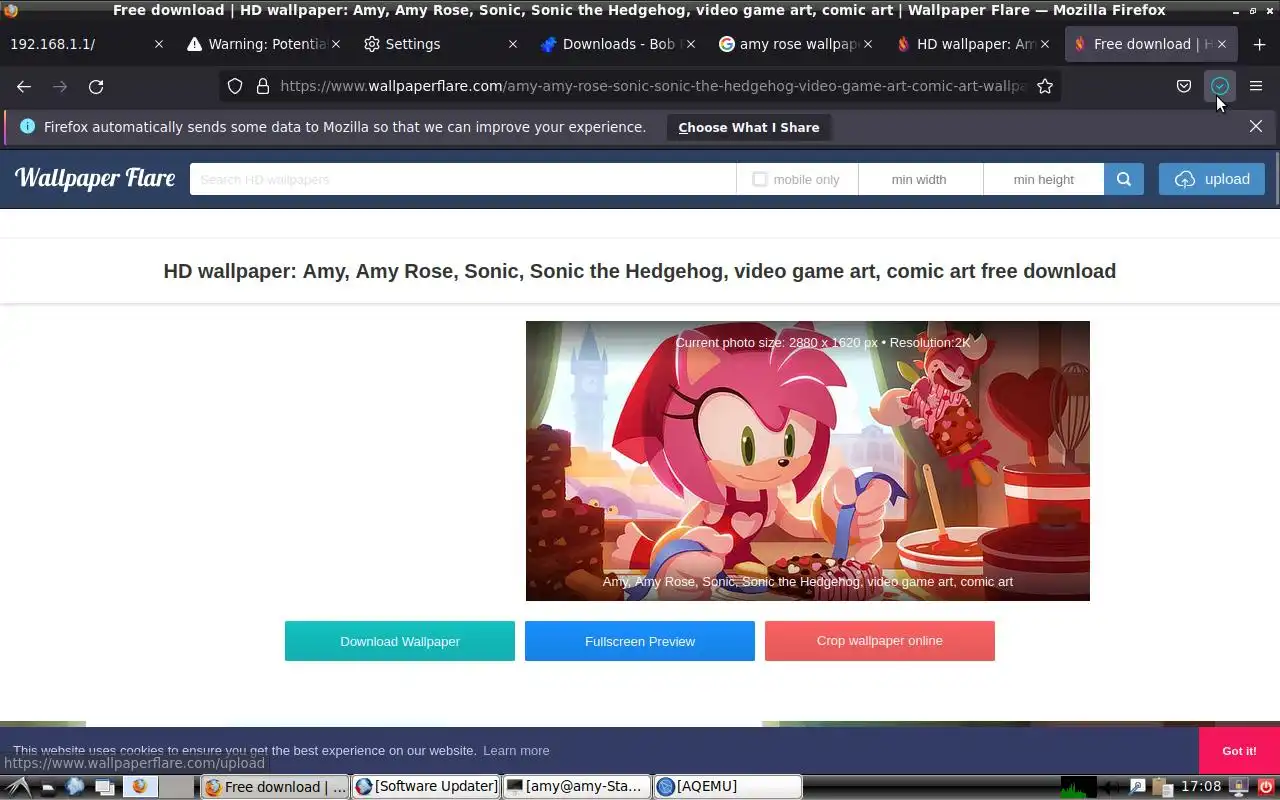Focus the Search HD wallpapers field
The width and height of the screenshot is (1280, 800).
(463, 179)
